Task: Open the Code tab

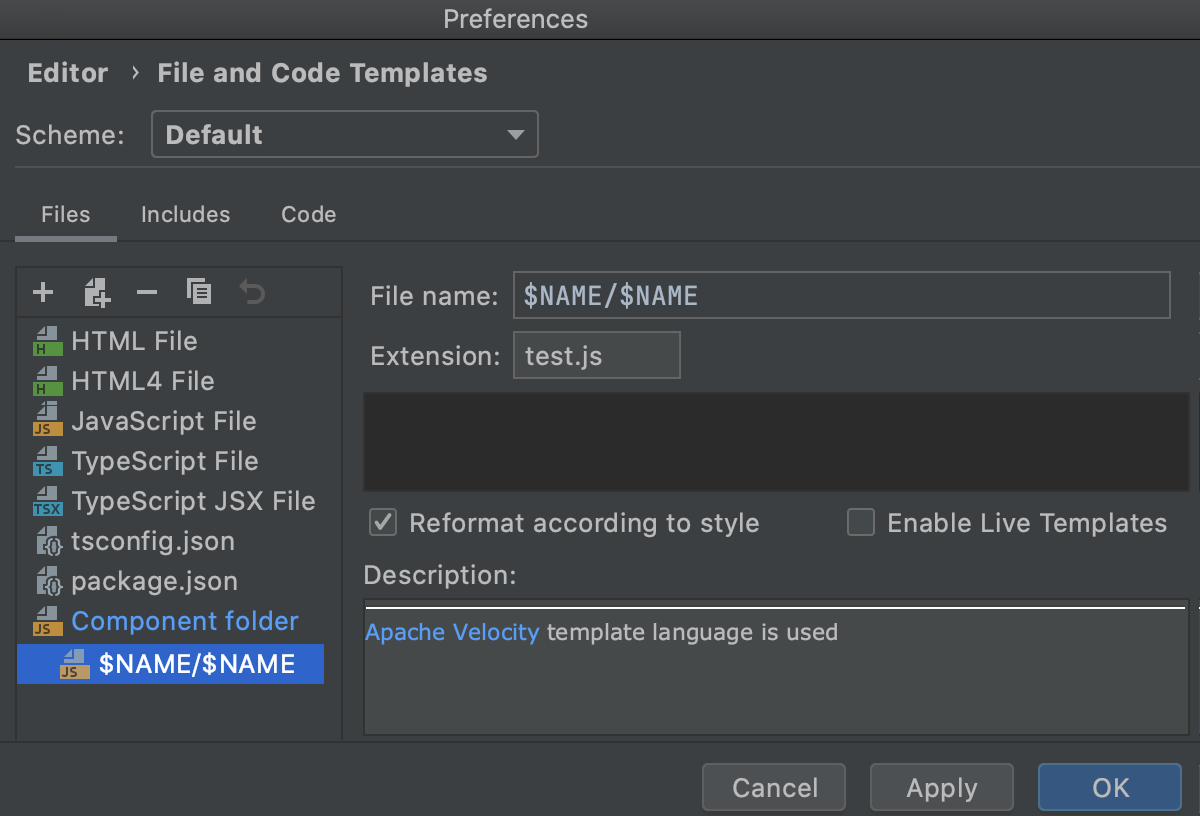Action: click(x=308, y=215)
